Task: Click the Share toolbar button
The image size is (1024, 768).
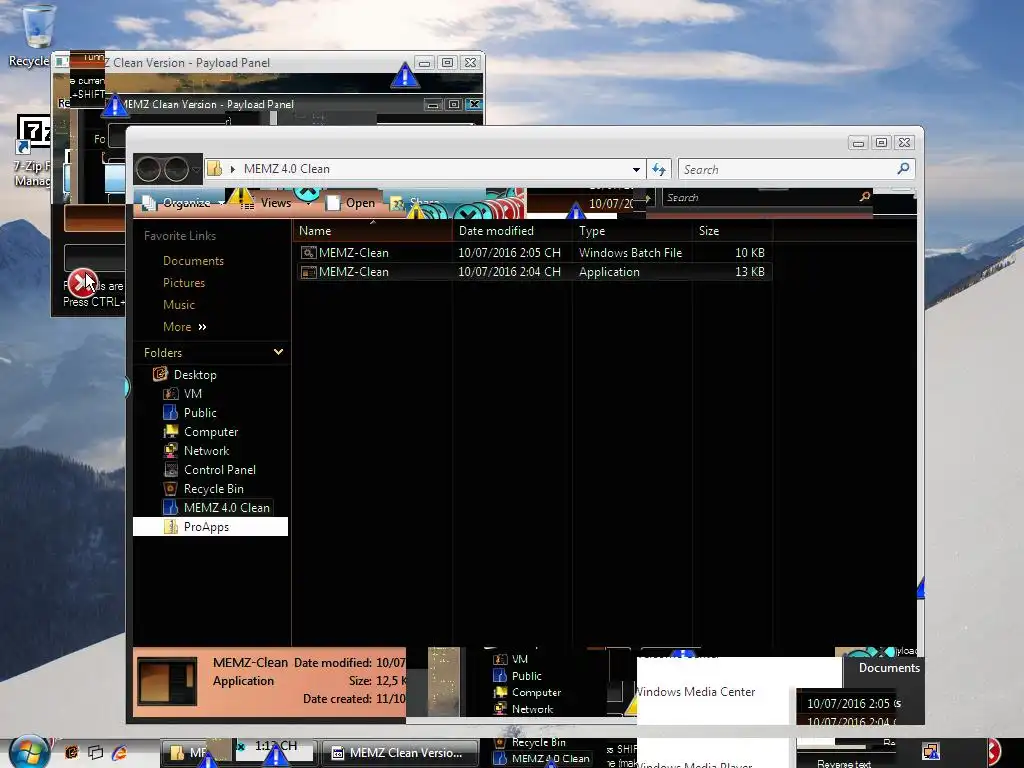Action: (x=415, y=203)
